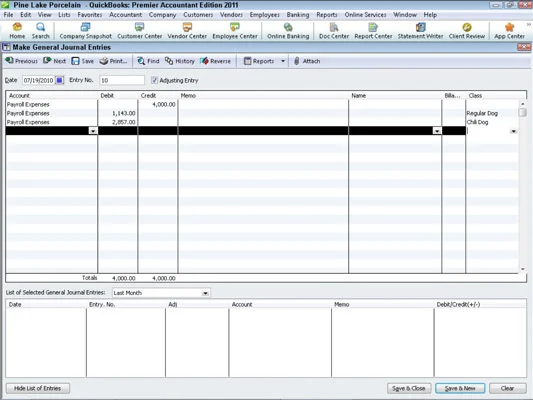Open Name dropdown in highlighted row
This screenshot has height=400, width=533.
[x=437, y=131]
